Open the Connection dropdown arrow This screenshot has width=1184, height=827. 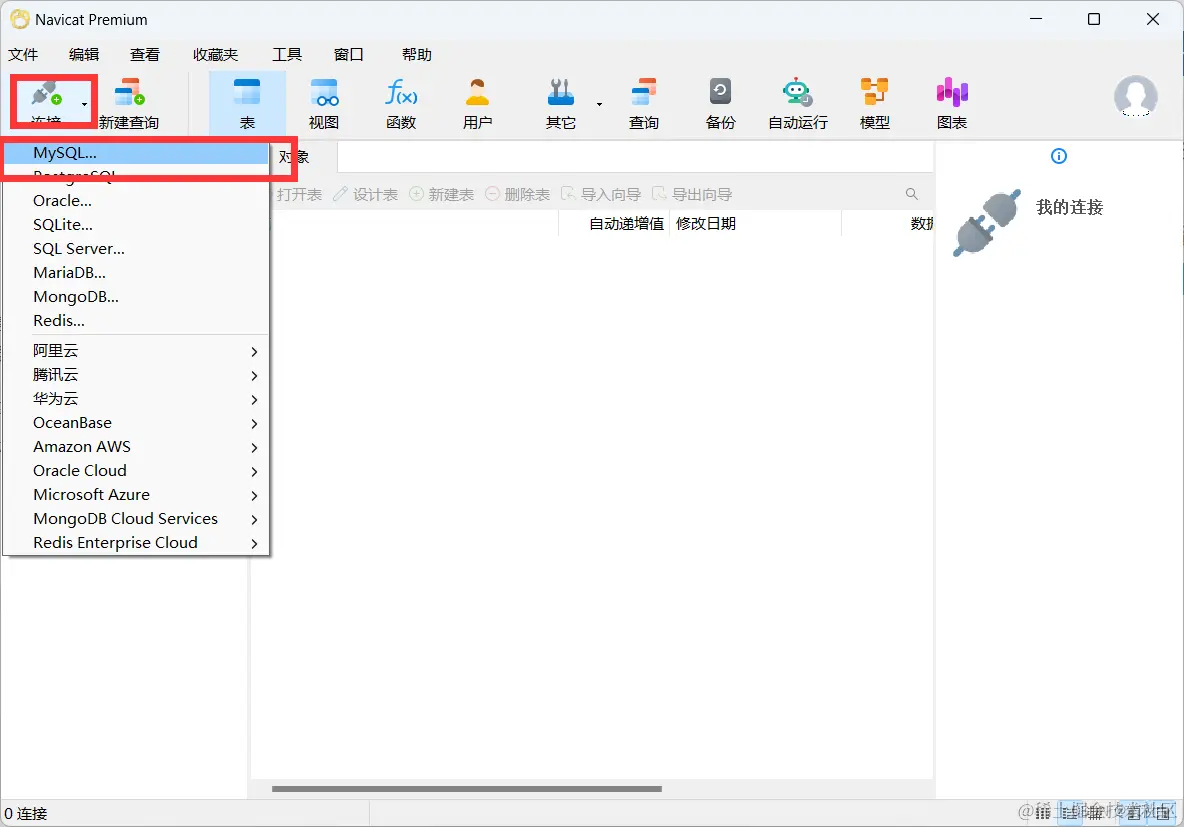pos(85,104)
